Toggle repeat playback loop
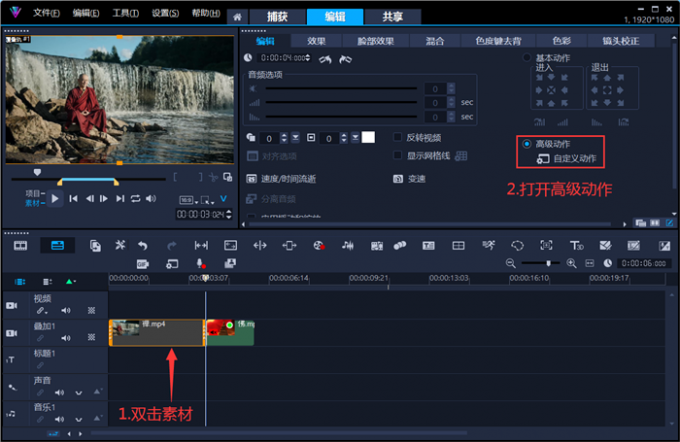 coord(135,199)
